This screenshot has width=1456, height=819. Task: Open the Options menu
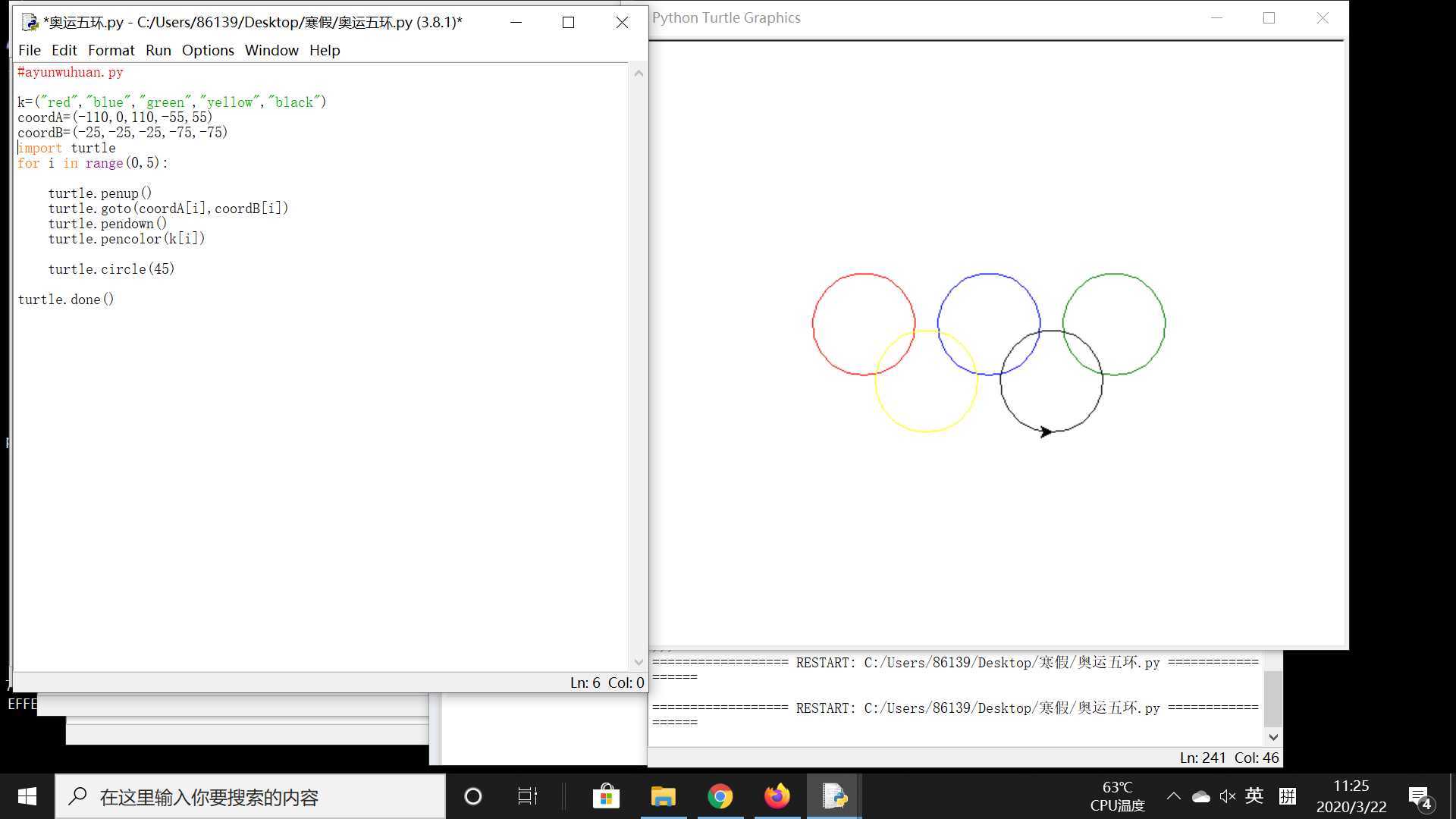(x=208, y=50)
